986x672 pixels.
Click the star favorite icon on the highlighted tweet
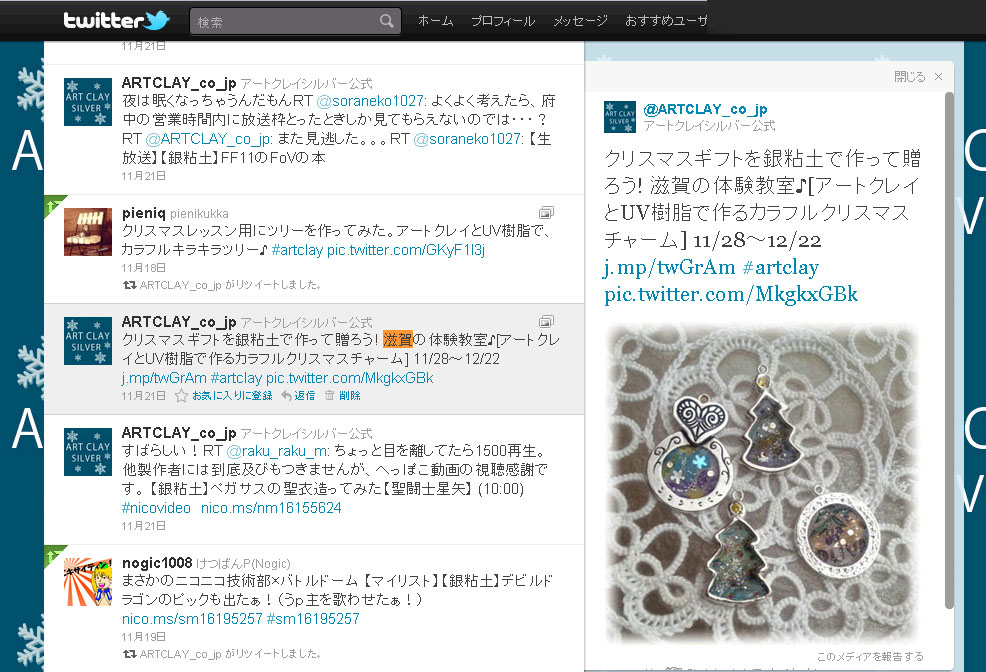click(181, 395)
